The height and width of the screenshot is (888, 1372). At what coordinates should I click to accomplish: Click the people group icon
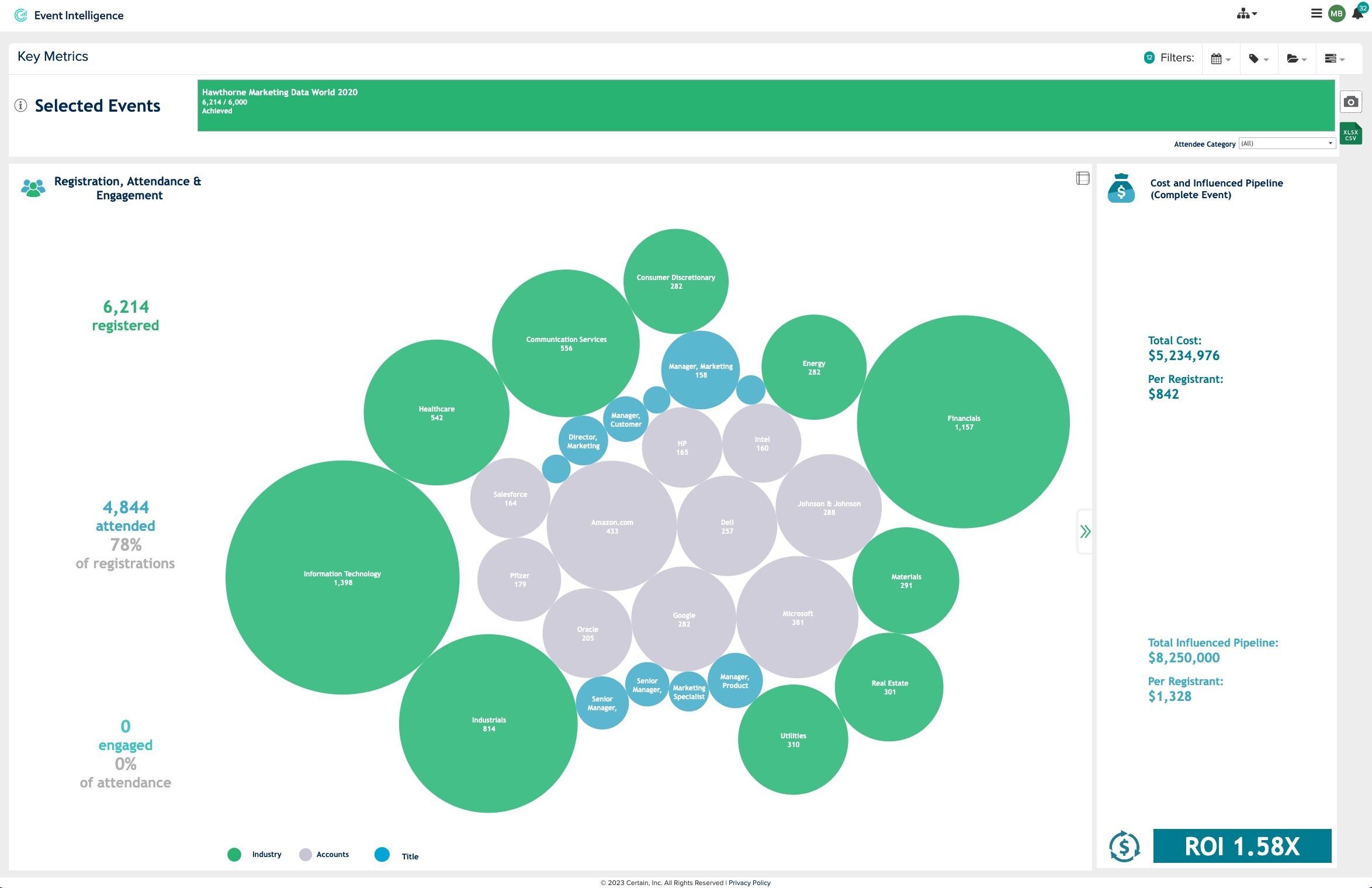(33, 188)
